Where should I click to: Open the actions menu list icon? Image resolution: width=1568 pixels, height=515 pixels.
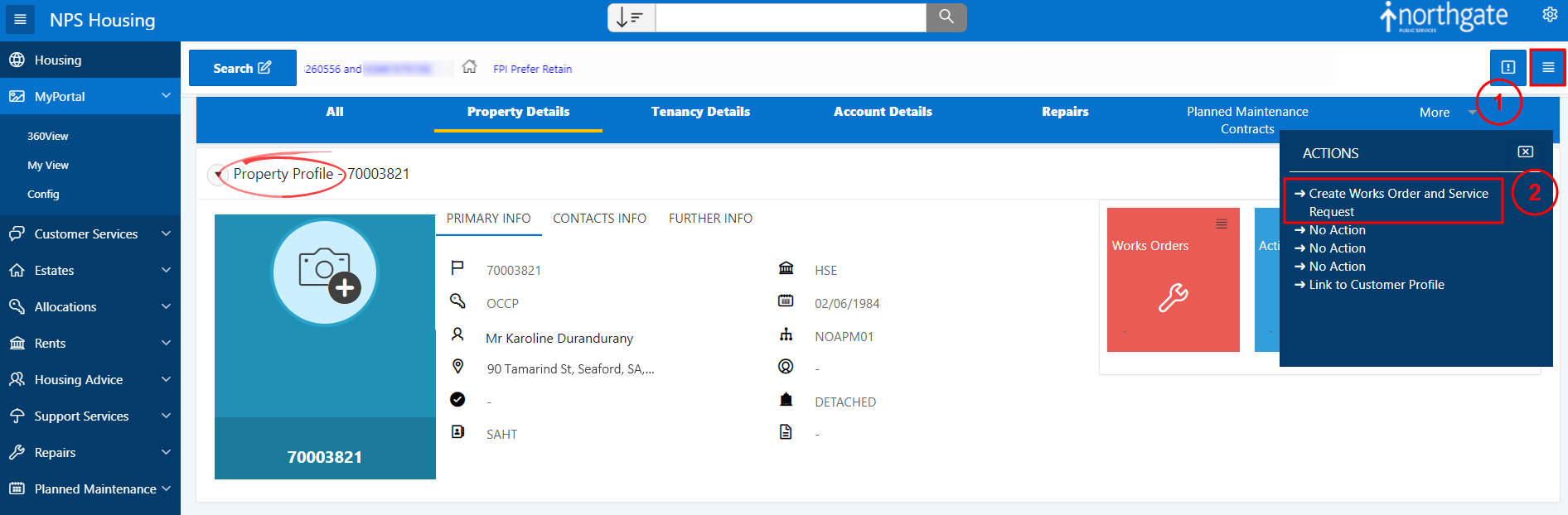(x=1547, y=67)
